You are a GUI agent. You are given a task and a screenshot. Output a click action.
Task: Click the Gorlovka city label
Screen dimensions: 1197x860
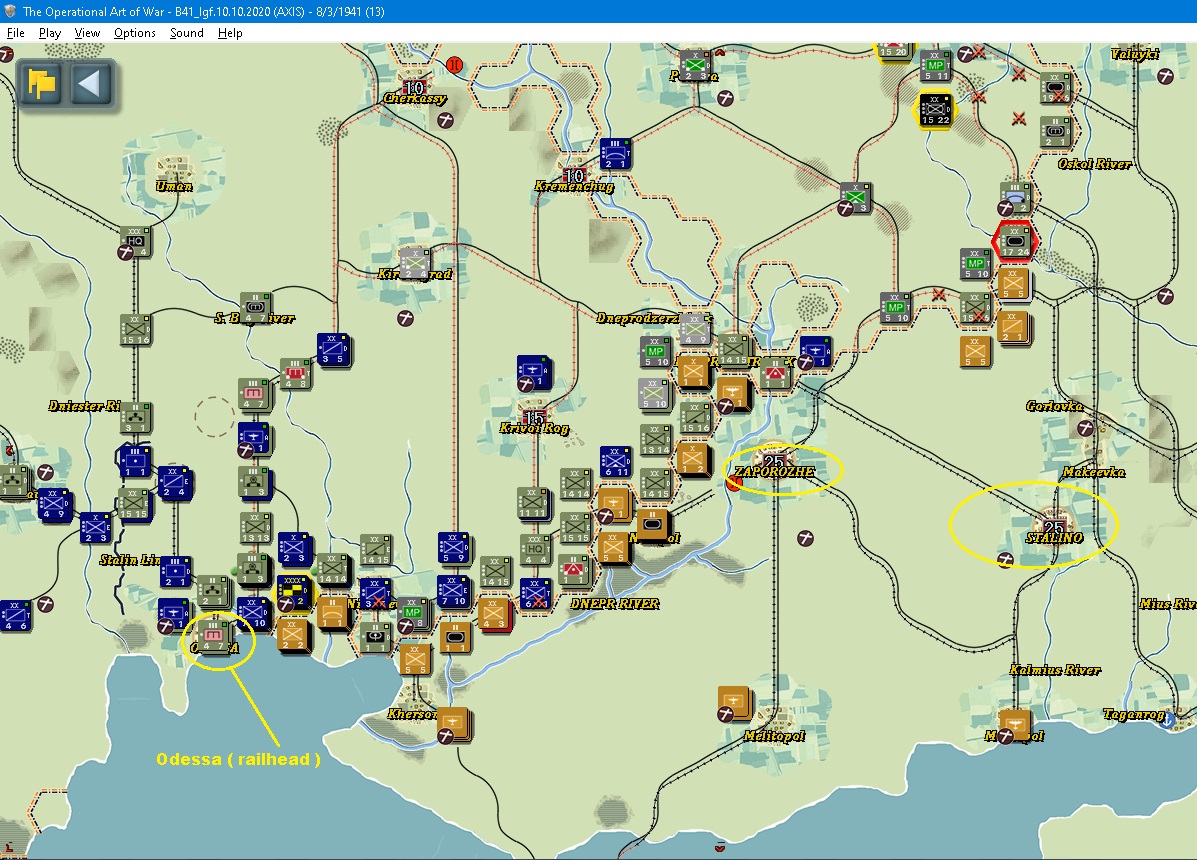[1054, 406]
